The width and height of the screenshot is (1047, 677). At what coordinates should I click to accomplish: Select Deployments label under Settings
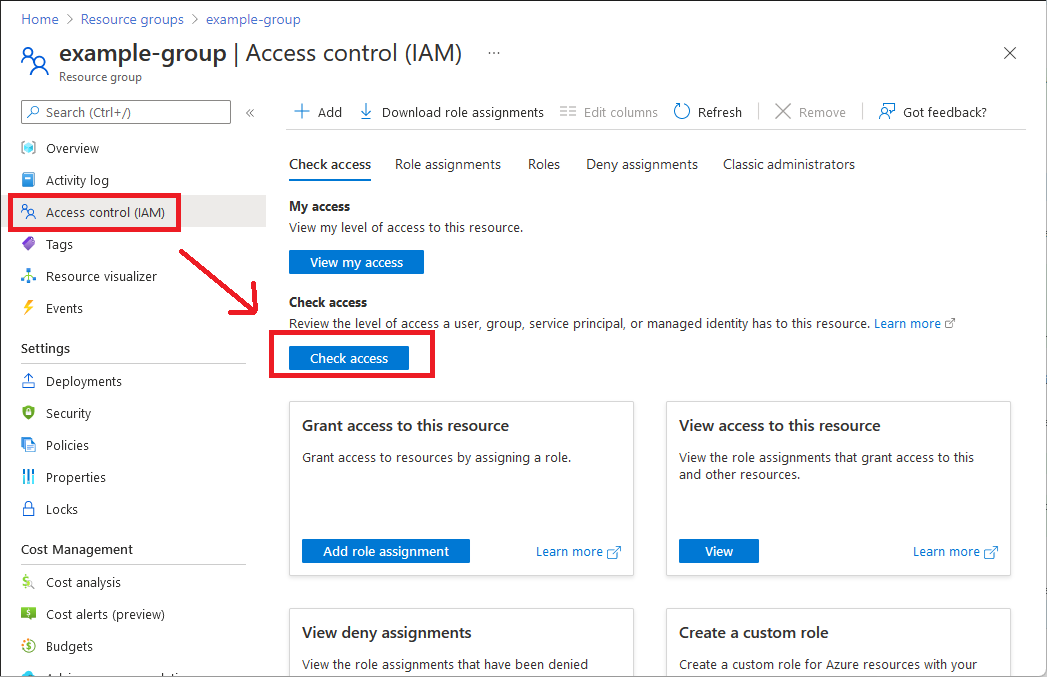tap(83, 381)
